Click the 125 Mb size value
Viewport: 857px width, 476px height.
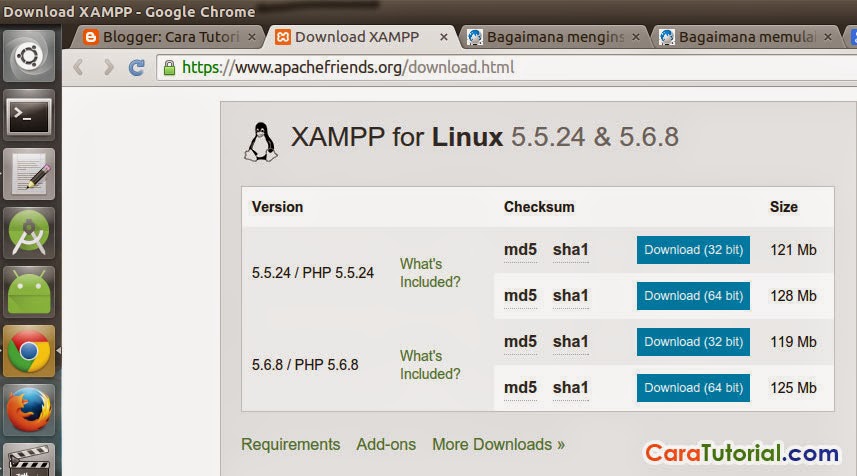tap(793, 387)
